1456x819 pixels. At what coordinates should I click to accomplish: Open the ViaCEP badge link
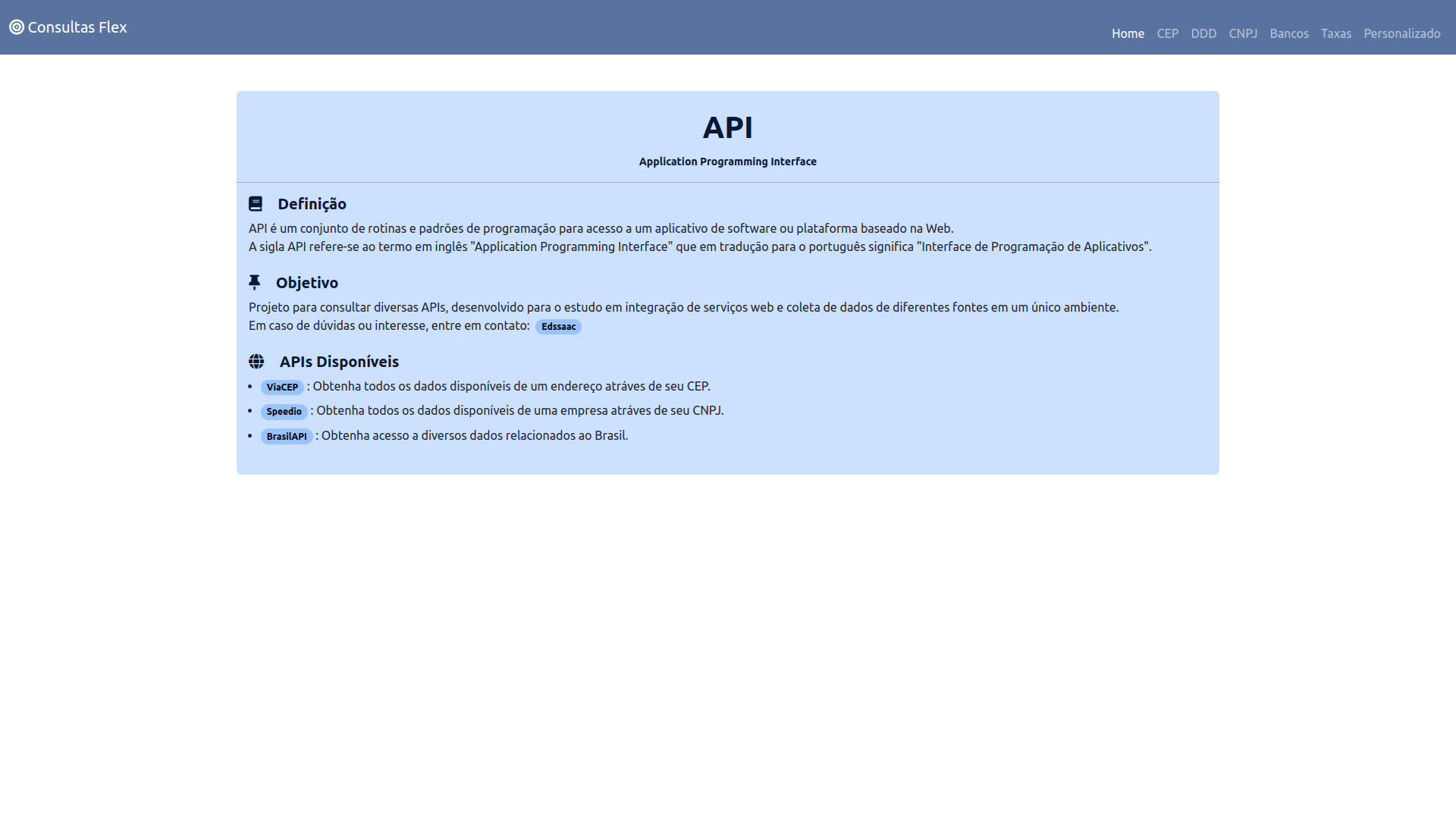(282, 388)
